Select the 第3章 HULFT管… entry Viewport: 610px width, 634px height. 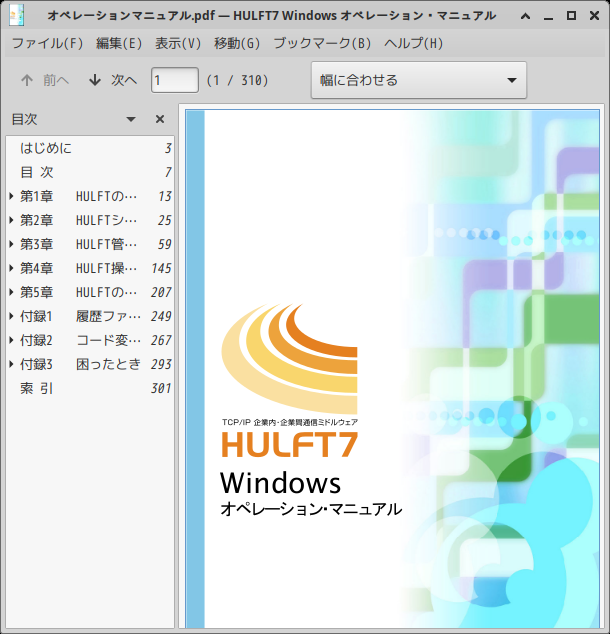pyautogui.click(x=90, y=244)
